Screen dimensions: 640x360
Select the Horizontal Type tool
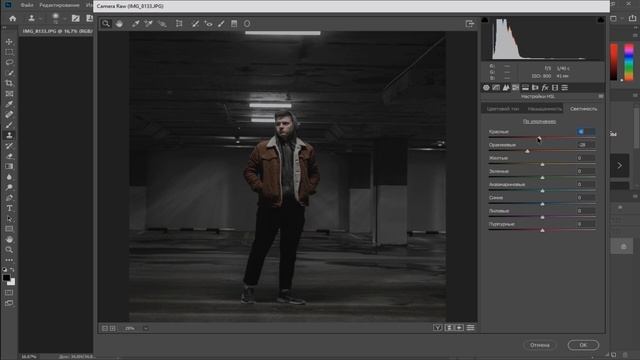[9, 208]
